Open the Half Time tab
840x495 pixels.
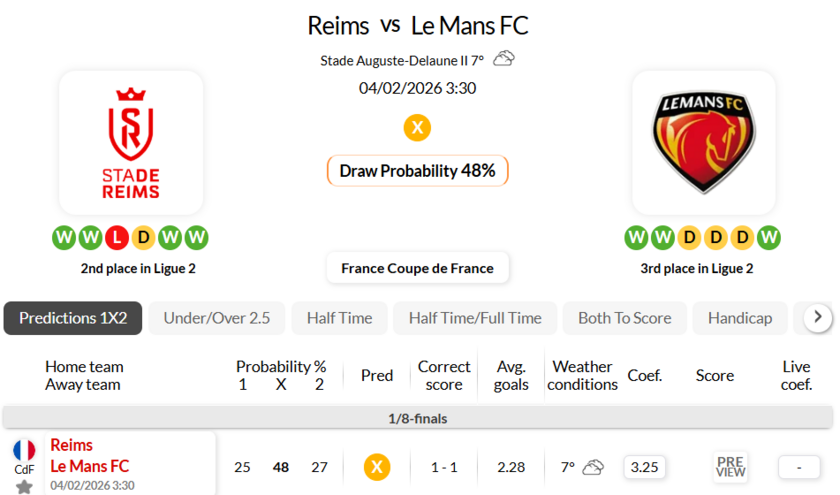click(339, 318)
